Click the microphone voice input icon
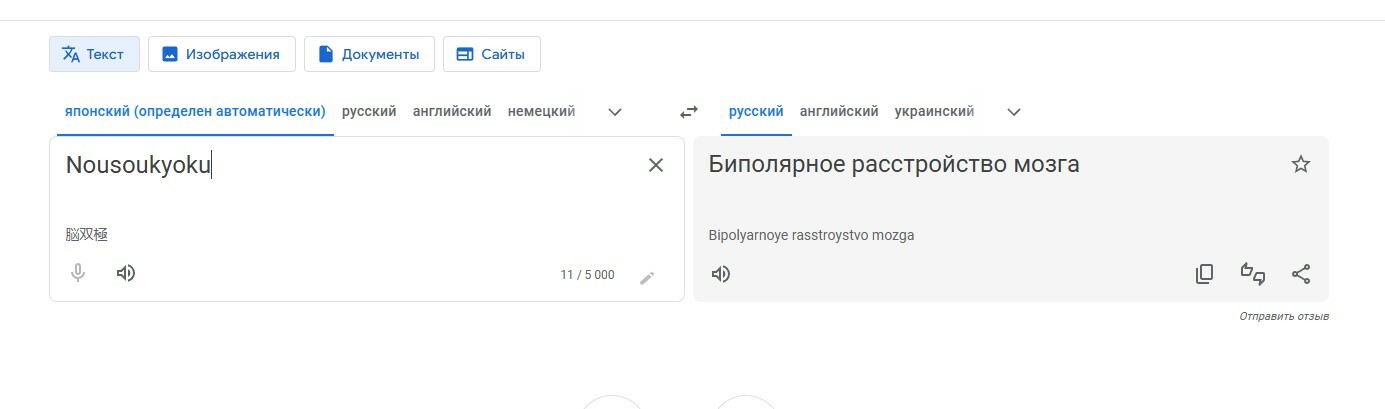The height and width of the screenshot is (409, 1385). coord(78,273)
